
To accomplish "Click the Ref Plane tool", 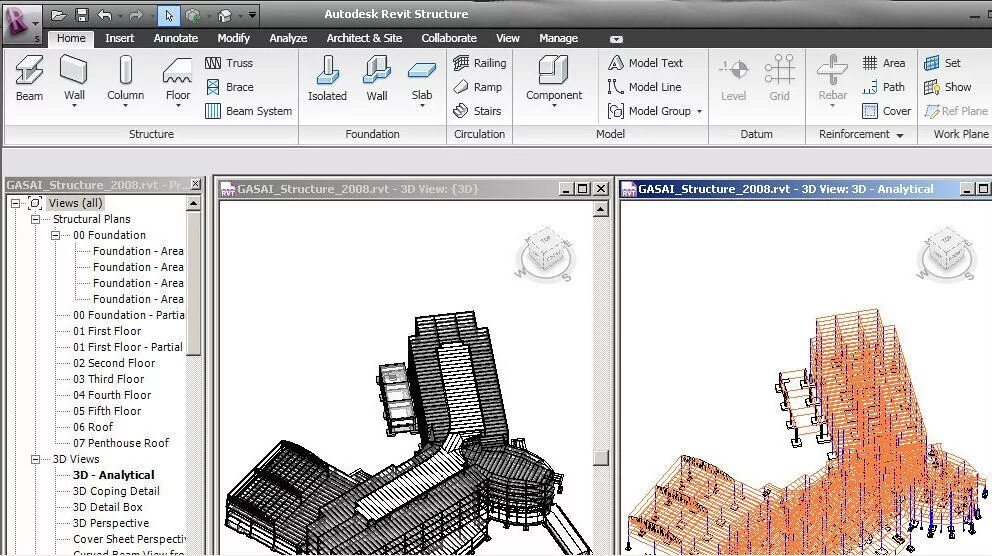I will click(x=956, y=111).
